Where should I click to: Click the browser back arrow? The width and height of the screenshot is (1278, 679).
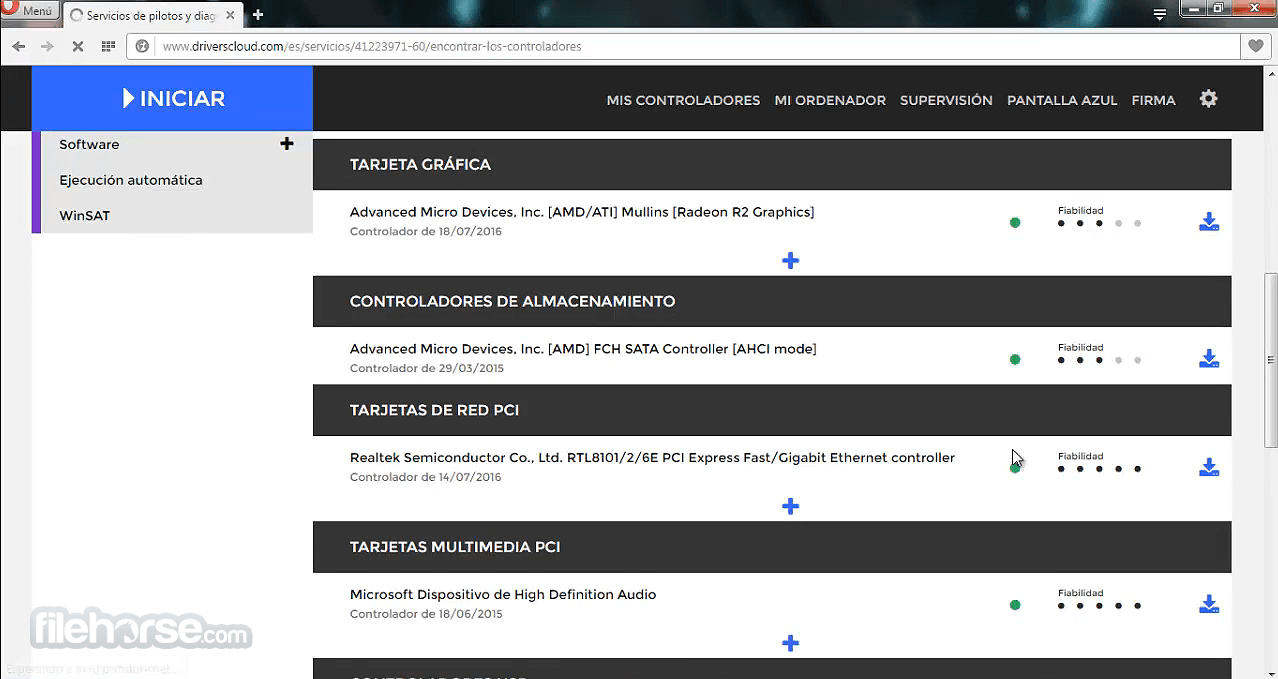tap(19, 46)
